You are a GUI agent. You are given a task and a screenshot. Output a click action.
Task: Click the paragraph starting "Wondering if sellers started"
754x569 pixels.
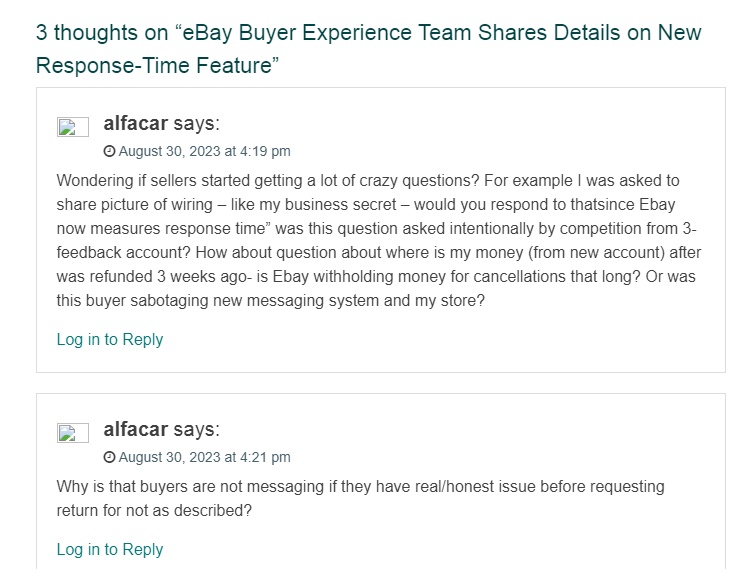pyautogui.click(x=378, y=240)
